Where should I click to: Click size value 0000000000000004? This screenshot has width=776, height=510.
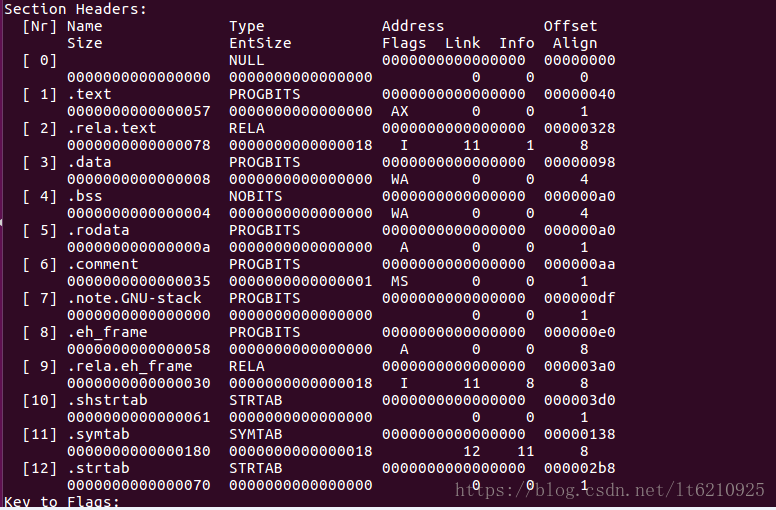[139, 213]
